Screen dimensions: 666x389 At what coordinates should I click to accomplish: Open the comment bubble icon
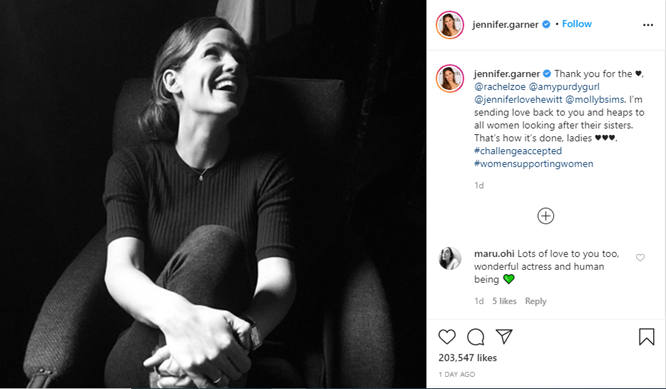475,337
